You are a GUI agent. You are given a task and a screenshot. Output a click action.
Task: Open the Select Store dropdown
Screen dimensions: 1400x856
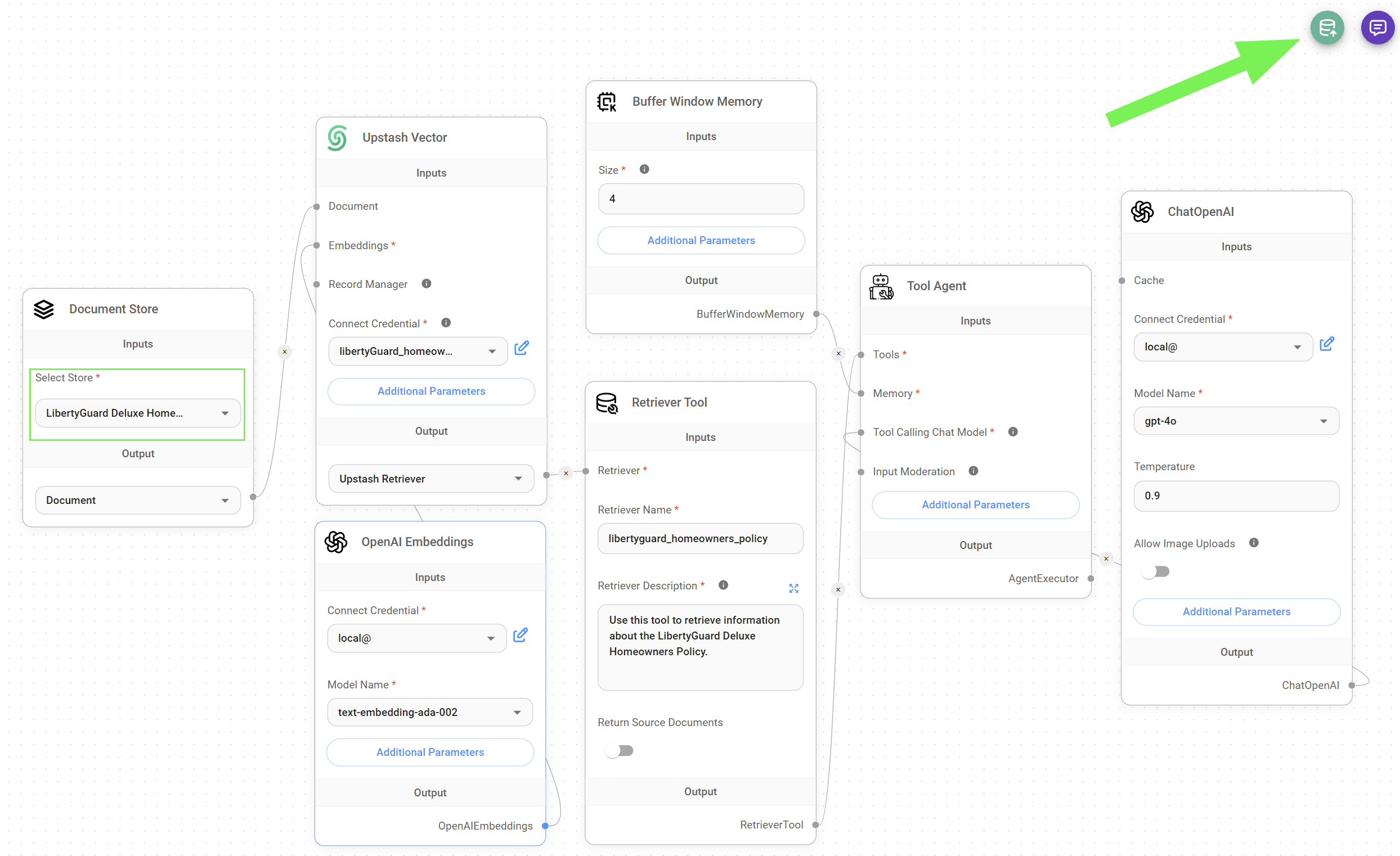click(x=137, y=413)
